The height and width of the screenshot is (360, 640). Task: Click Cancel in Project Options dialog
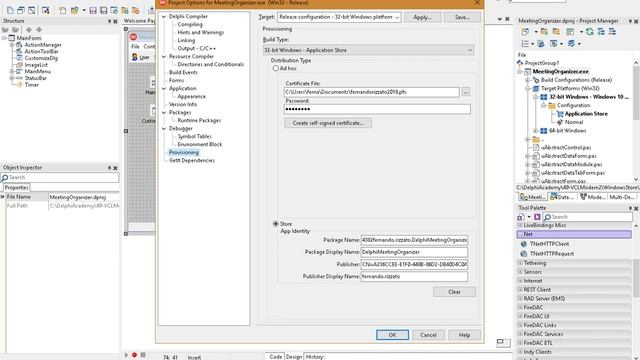[428, 335]
